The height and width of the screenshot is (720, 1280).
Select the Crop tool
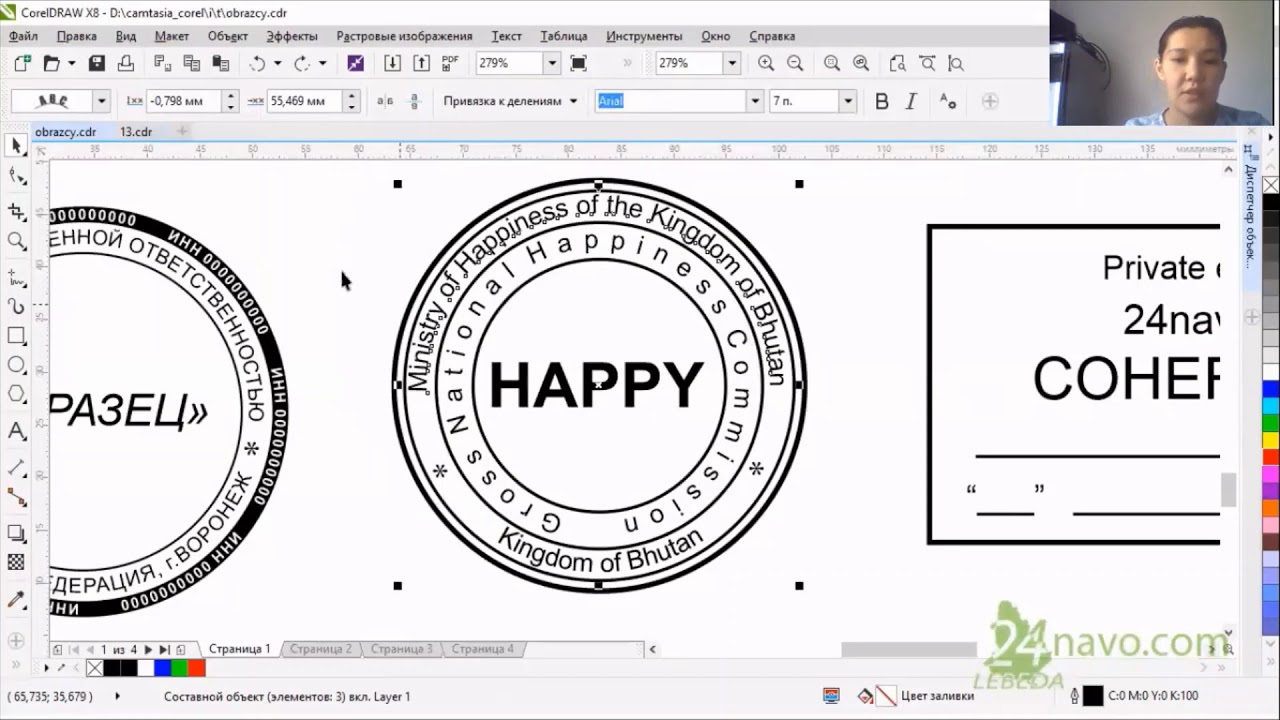pos(16,211)
